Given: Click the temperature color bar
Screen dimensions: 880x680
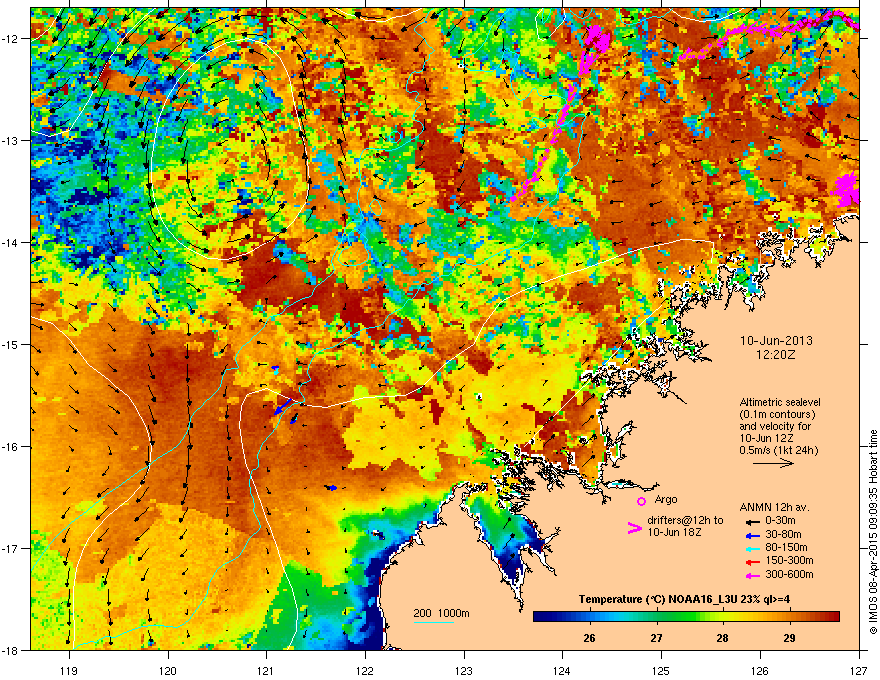Looking at the screenshot, I should (x=686, y=616).
